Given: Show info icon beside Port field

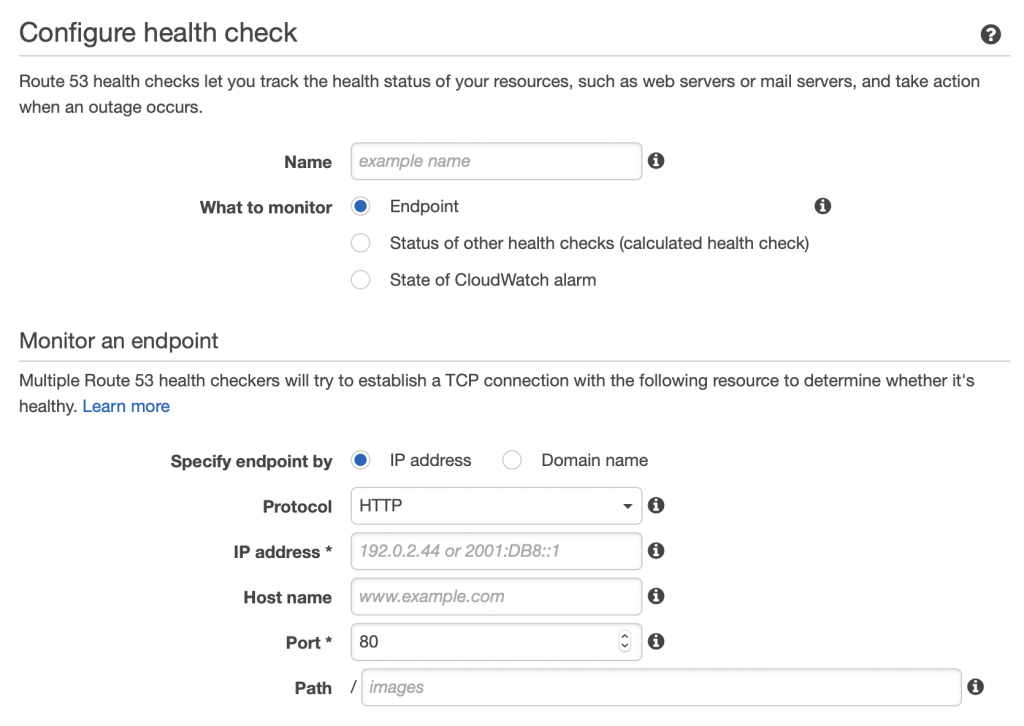Looking at the screenshot, I should point(656,642).
